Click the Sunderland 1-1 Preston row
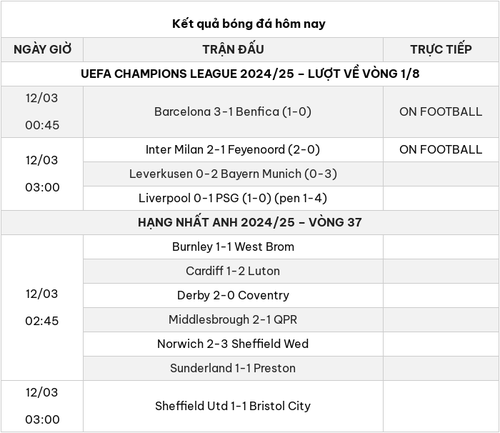 pos(233,368)
